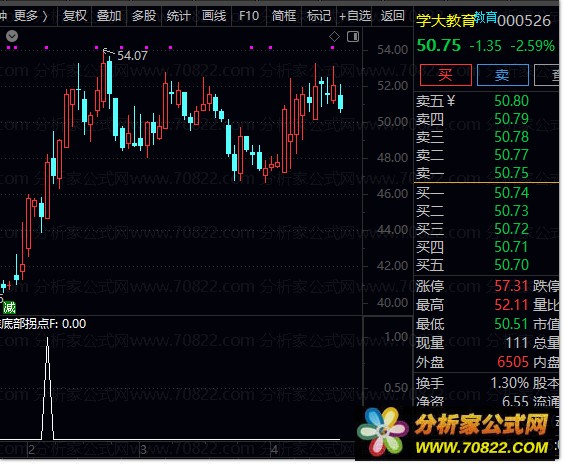Click the 买二 price 50.73
Image resolution: width=565 pixels, height=464 pixels.
click(x=511, y=211)
